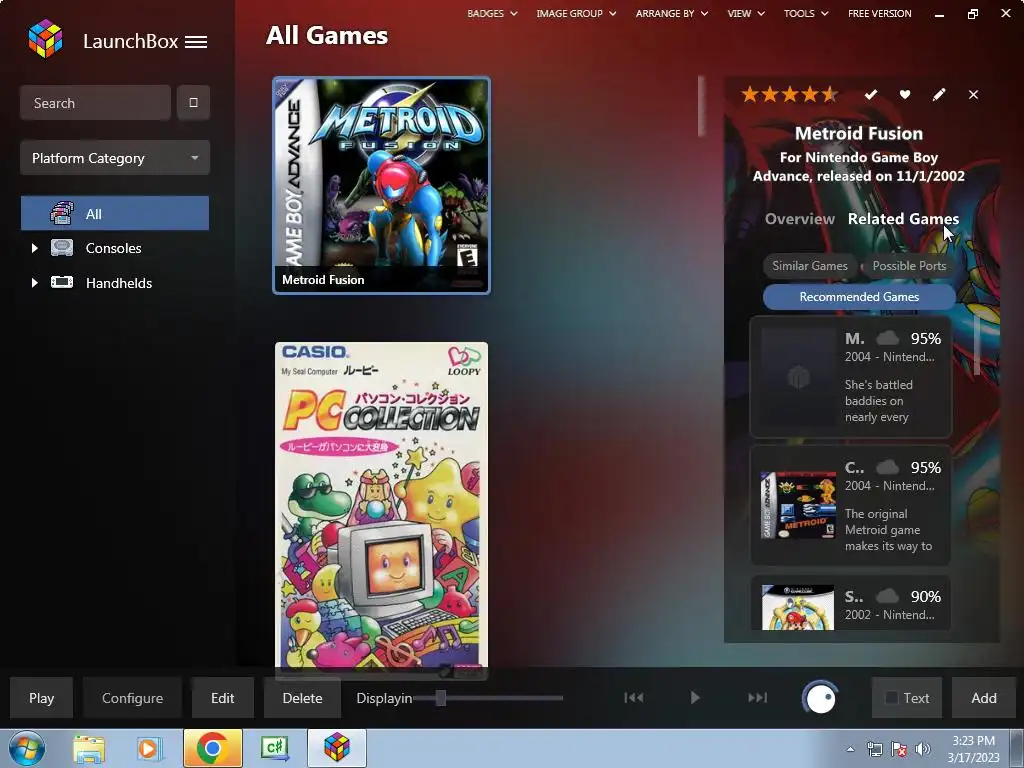Open File Explorer from taskbar
Image resolution: width=1024 pixels, height=768 pixels.
pos(89,748)
